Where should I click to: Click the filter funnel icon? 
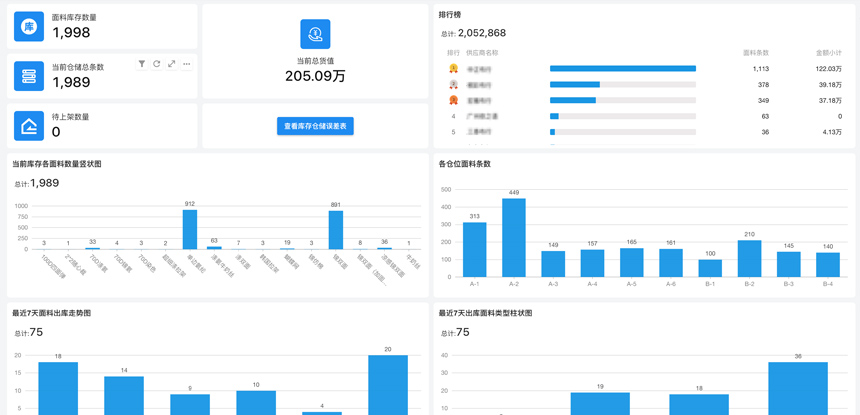pos(142,64)
